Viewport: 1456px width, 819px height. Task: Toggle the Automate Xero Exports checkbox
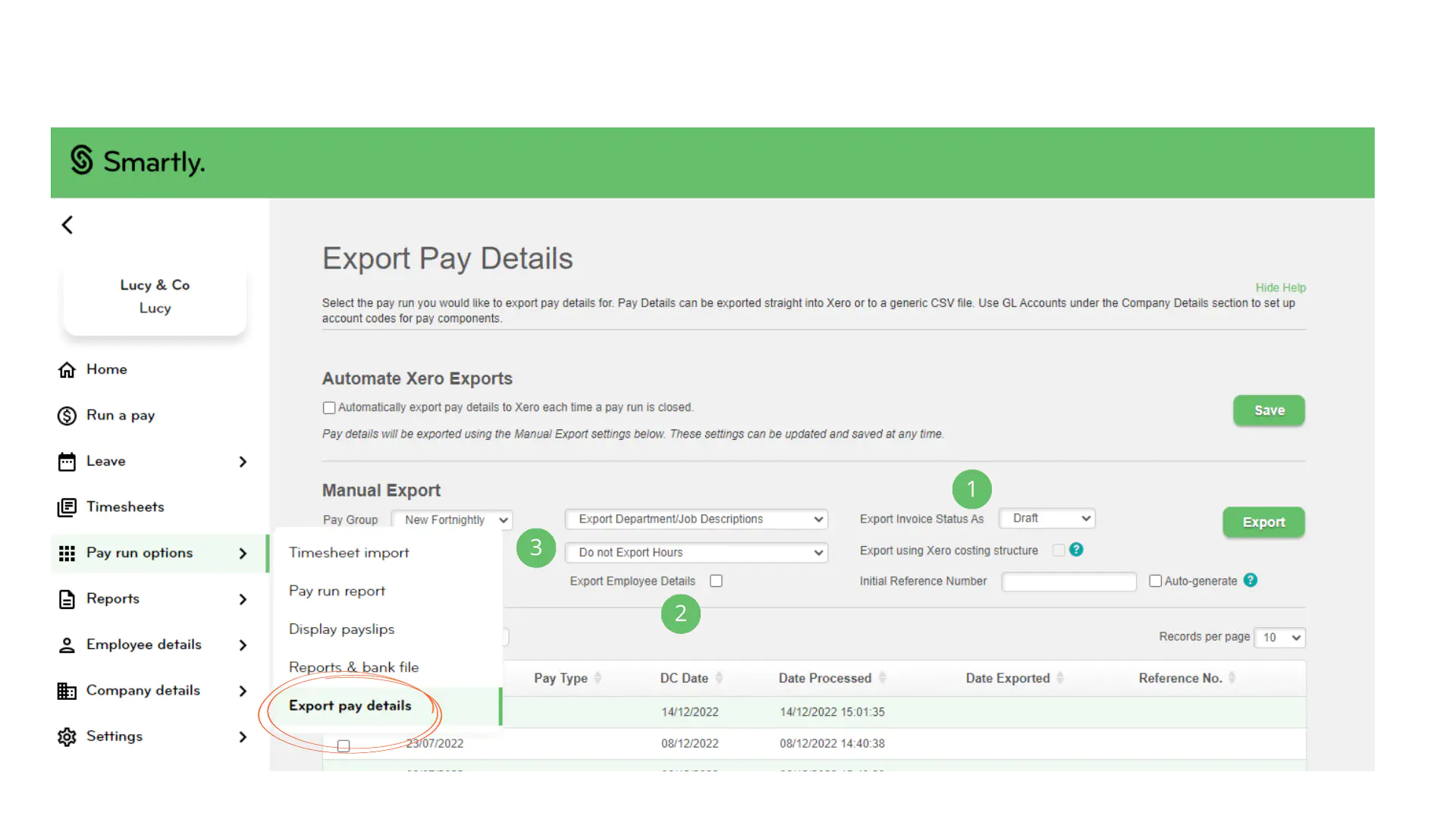pyautogui.click(x=329, y=407)
